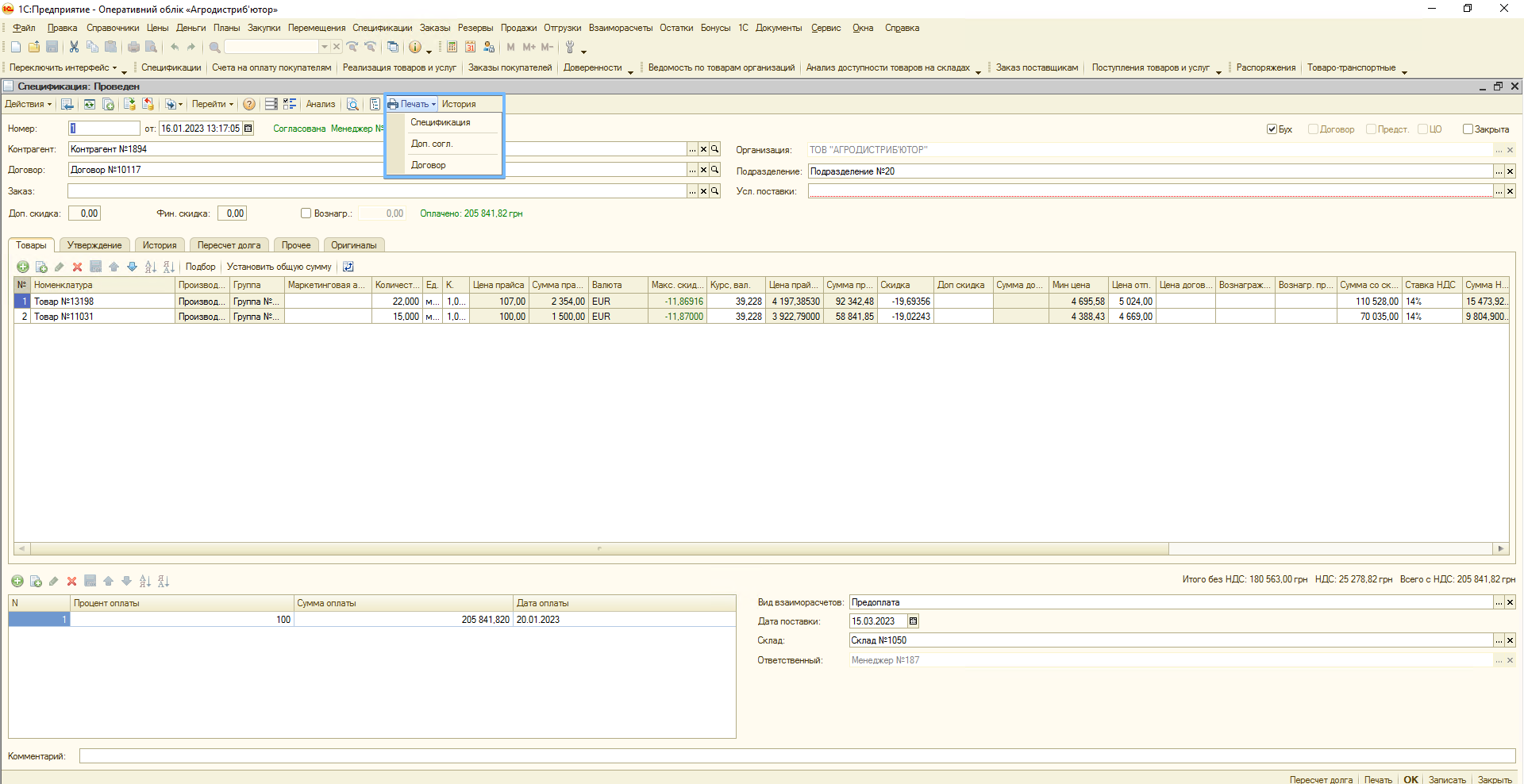Select Договор in the Печать menu
This screenshot has width=1524, height=784.
click(429, 165)
